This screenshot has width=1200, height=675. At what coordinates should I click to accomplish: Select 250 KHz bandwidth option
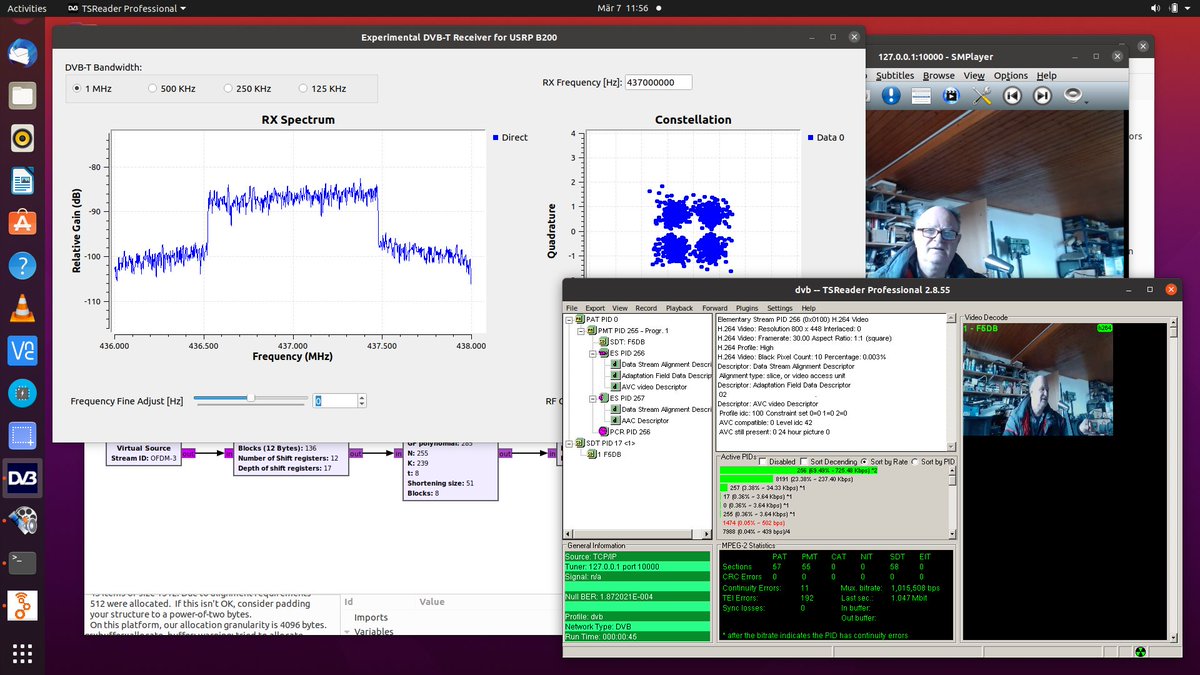pyautogui.click(x=247, y=89)
